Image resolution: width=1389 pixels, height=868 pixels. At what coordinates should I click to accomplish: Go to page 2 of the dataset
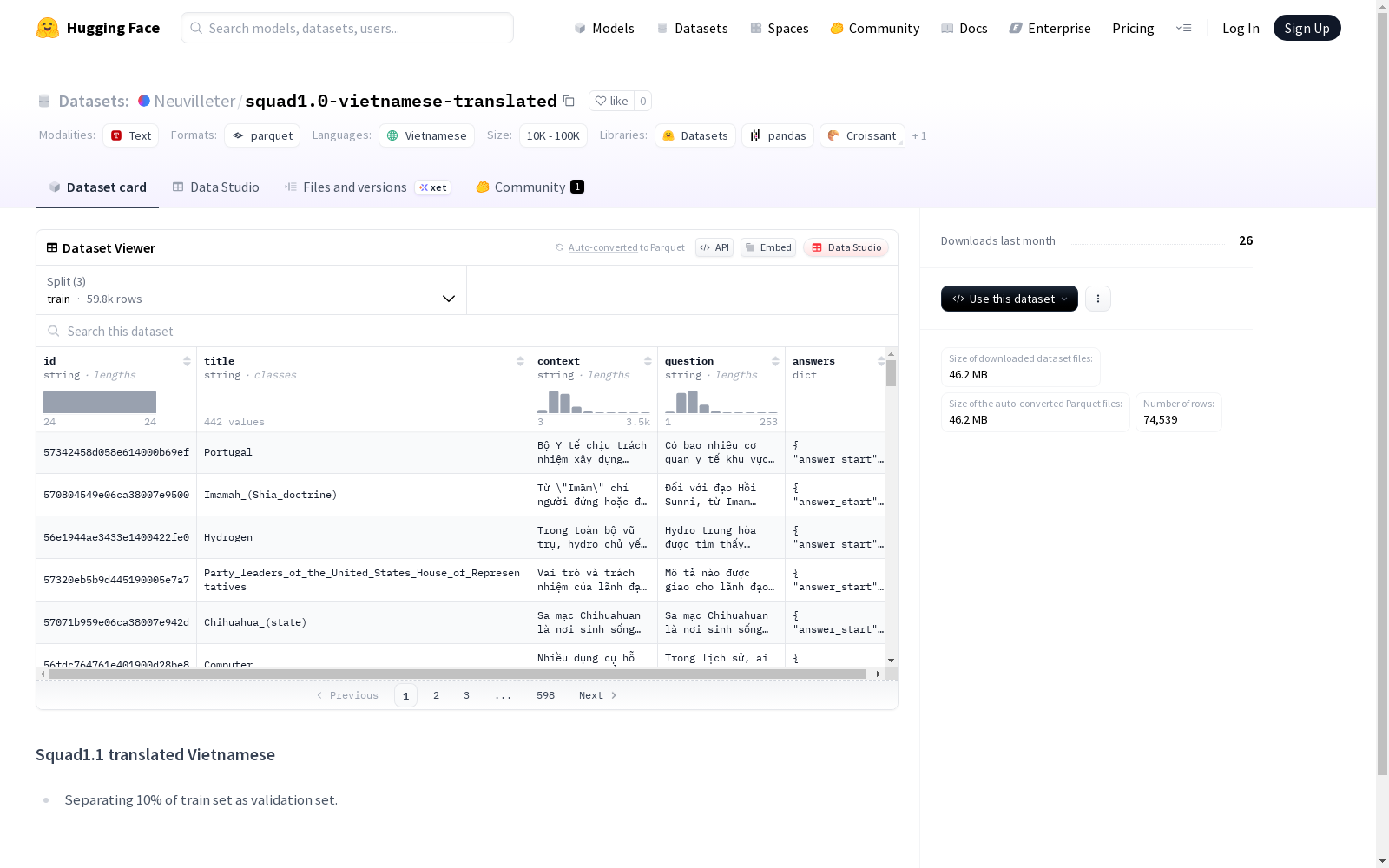click(x=436, y=695)
